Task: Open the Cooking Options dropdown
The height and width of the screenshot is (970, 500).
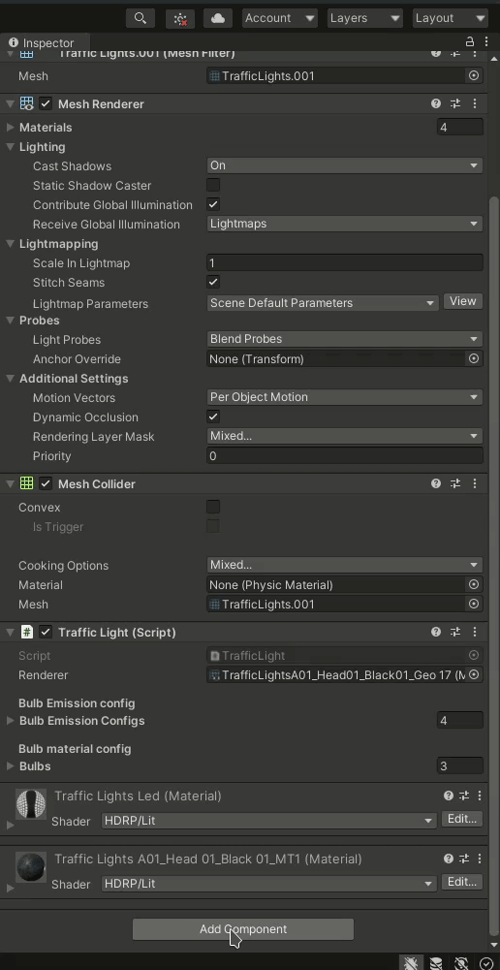Action: point(344,565)
